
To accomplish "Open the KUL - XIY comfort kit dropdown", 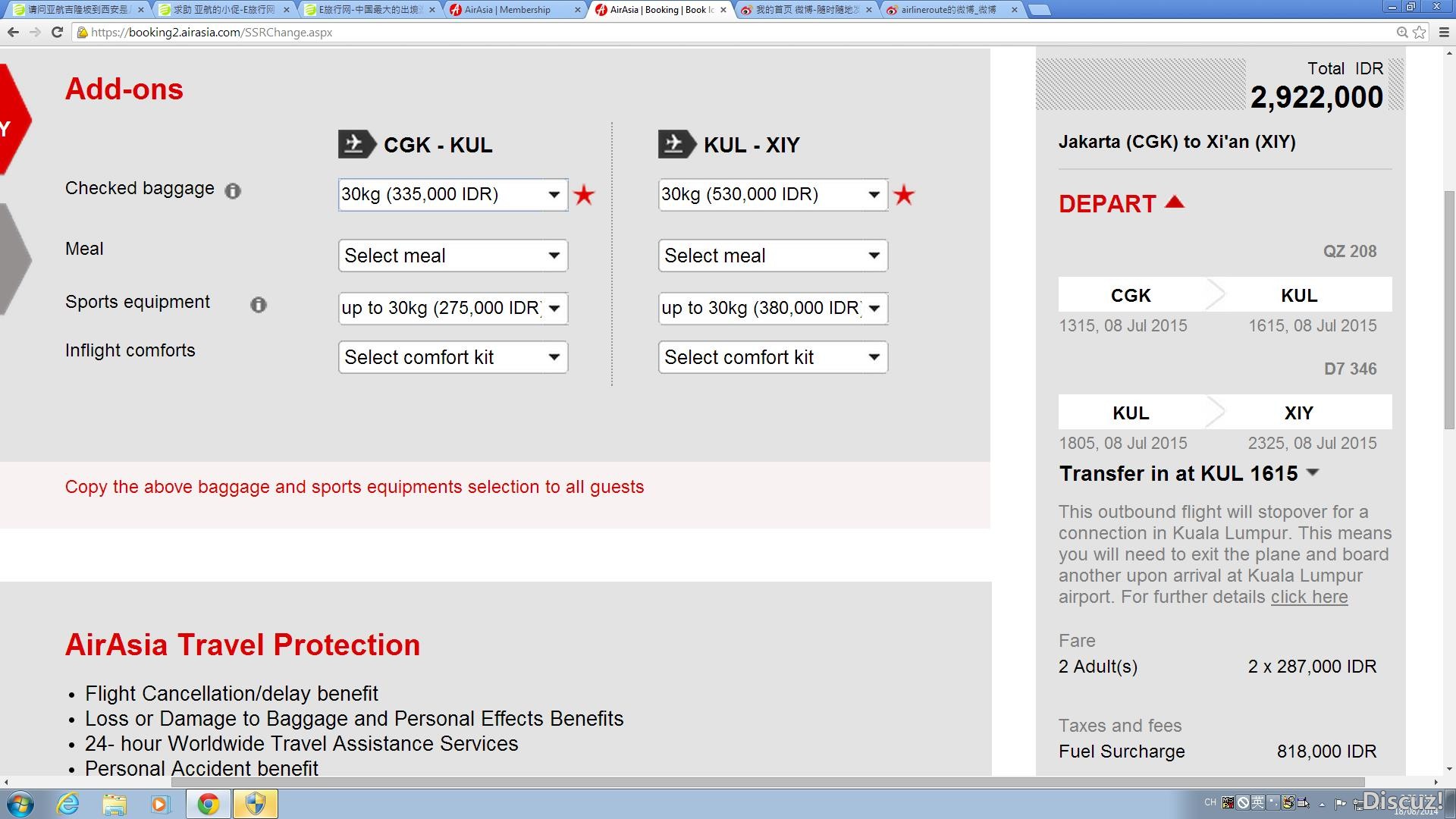I will click(x=773, y=357).
